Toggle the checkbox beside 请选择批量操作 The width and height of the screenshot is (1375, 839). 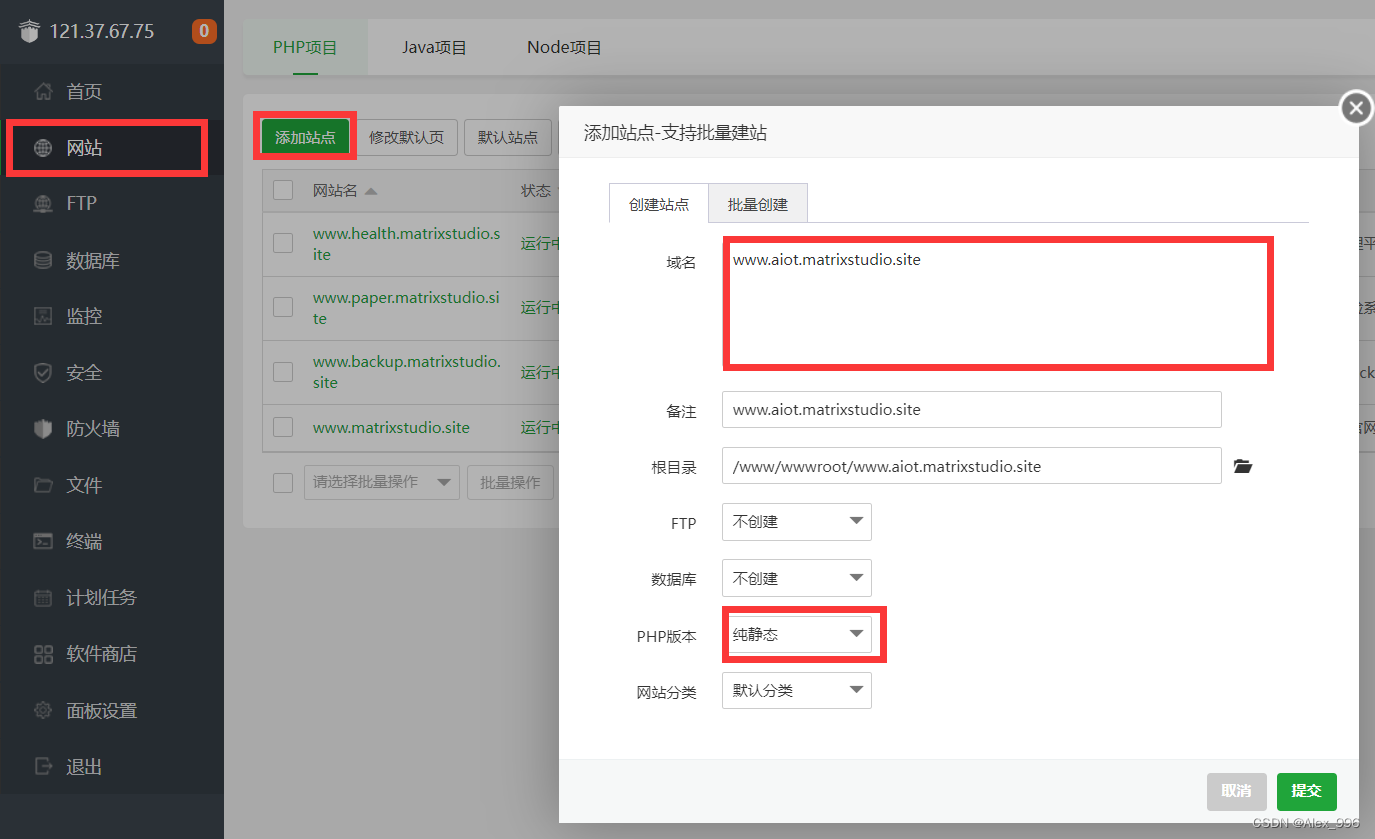283,483
